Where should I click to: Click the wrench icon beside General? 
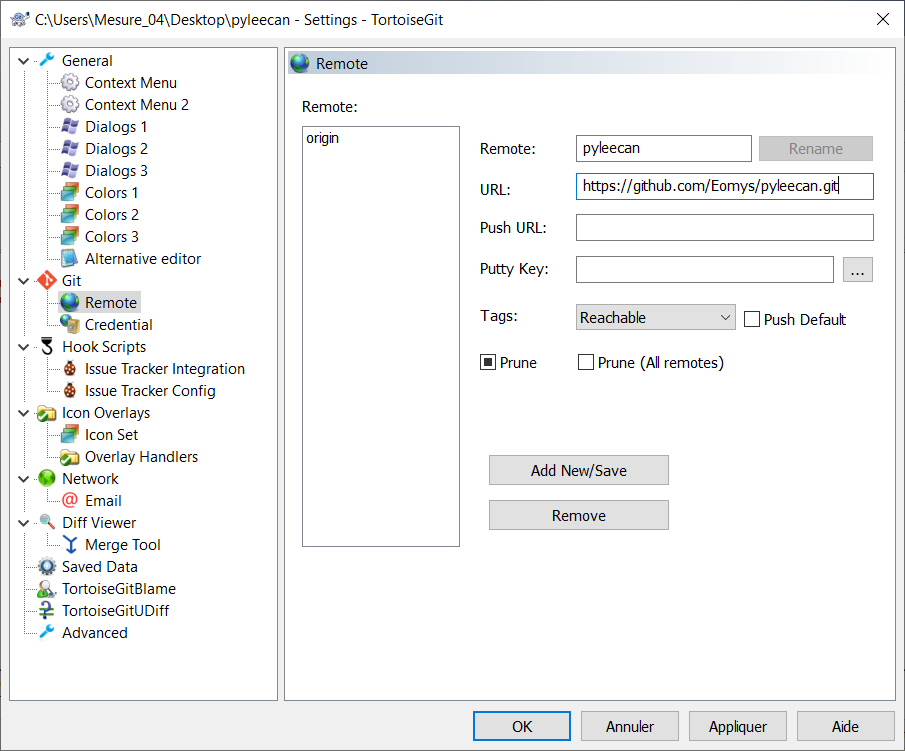[x=47, y=60]
